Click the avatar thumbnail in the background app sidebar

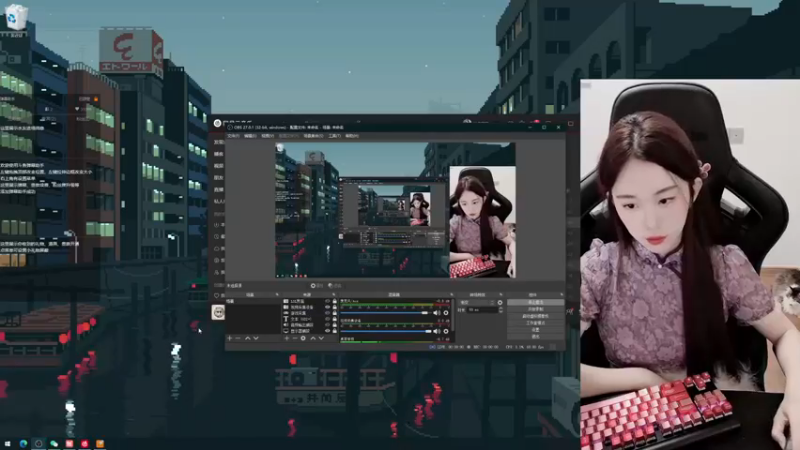pyautogui.click(x=218, y=312)
